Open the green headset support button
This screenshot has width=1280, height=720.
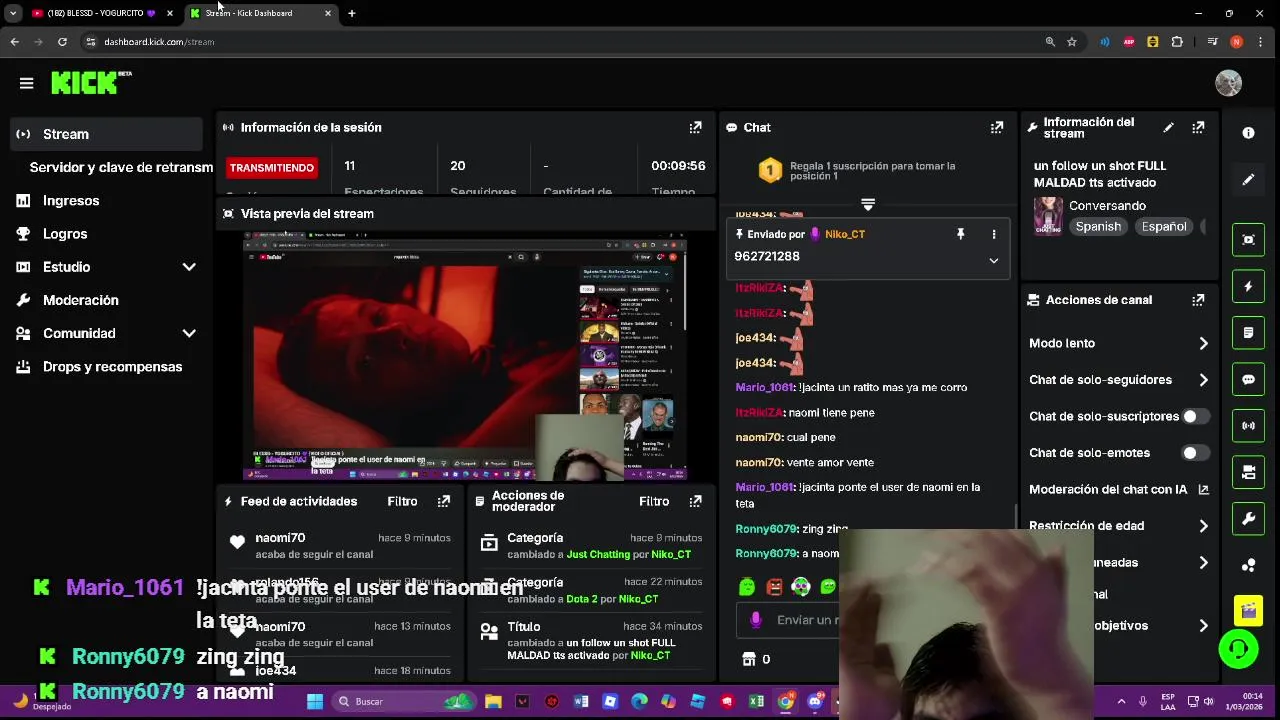point(1238,650)
